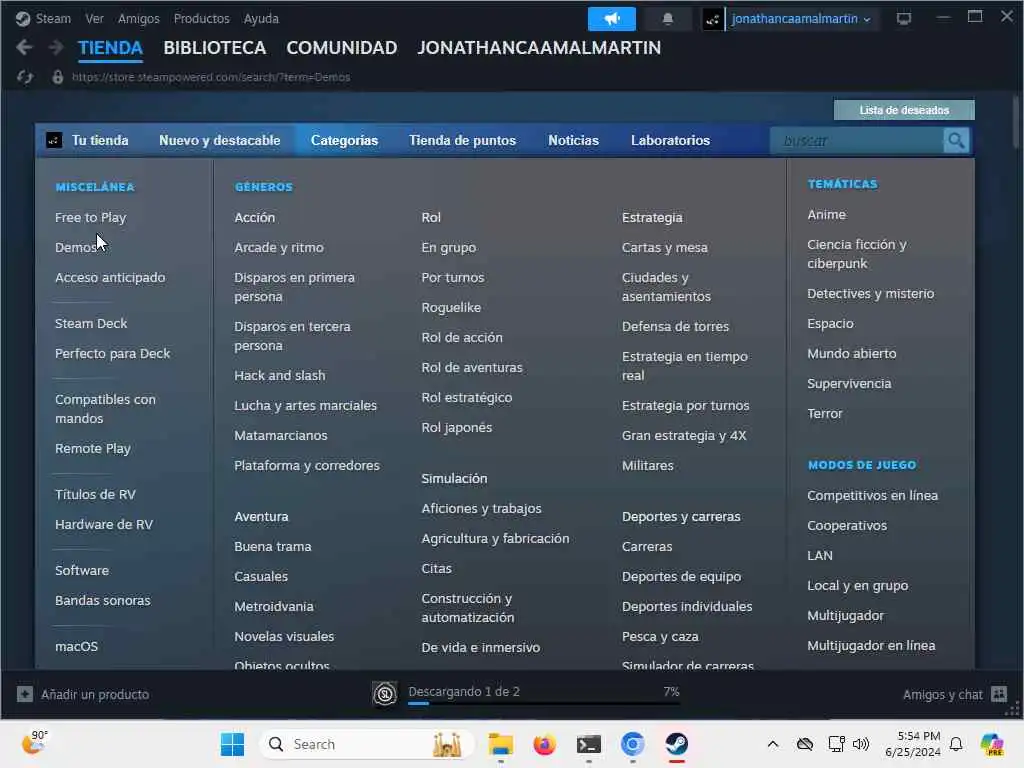Go to Tienda de puntos
The width and height of the screenshot is (1024, 768).
click(462, 140)
